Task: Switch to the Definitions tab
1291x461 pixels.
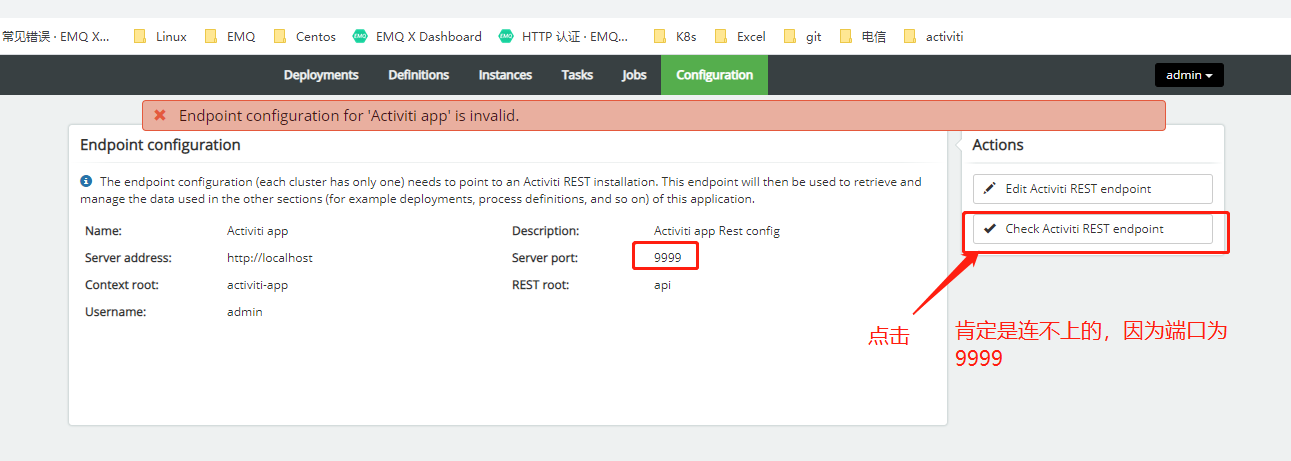Action: [x=419, y=75]
